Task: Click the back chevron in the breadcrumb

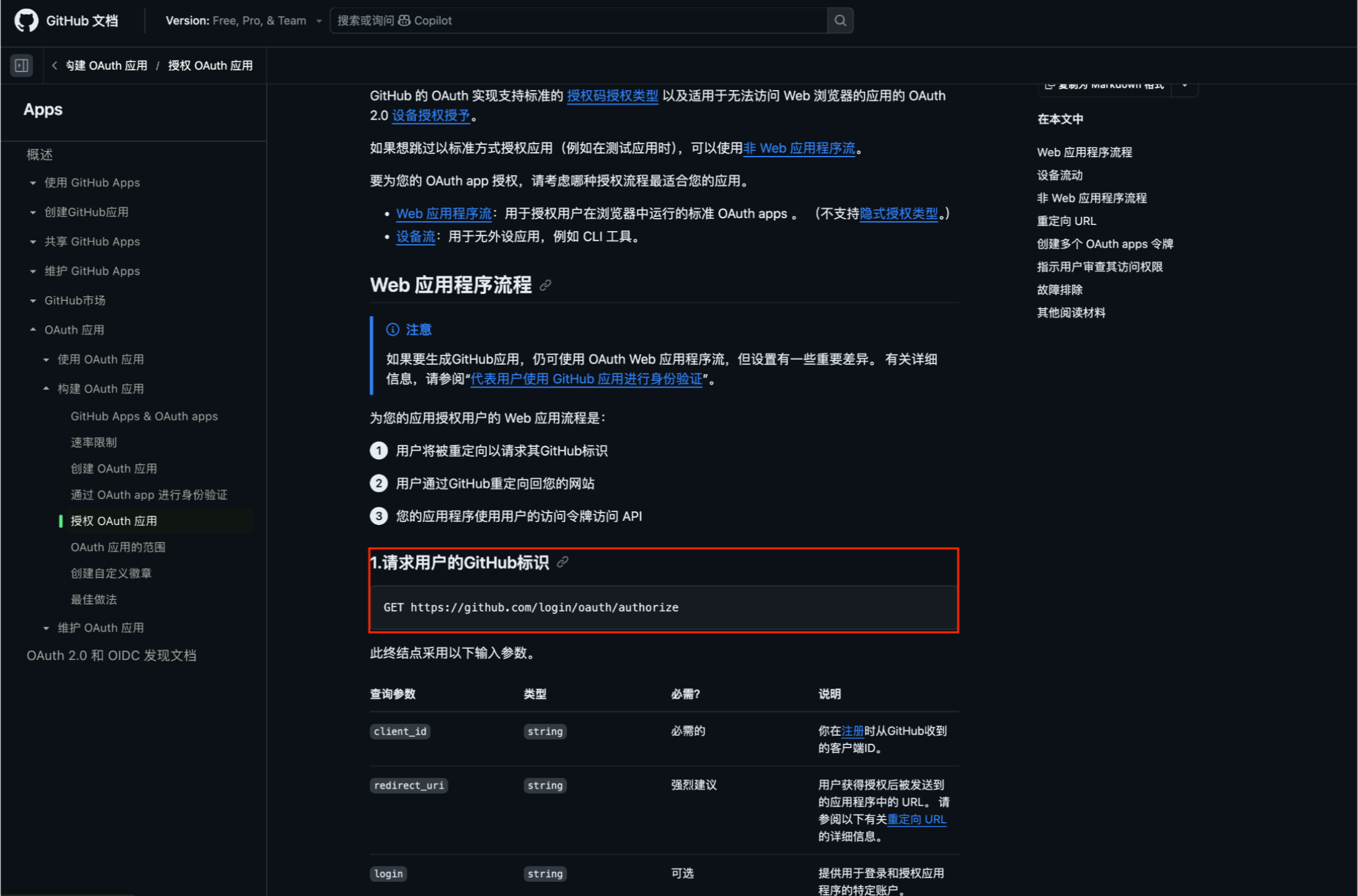Action: coord(54,65)
